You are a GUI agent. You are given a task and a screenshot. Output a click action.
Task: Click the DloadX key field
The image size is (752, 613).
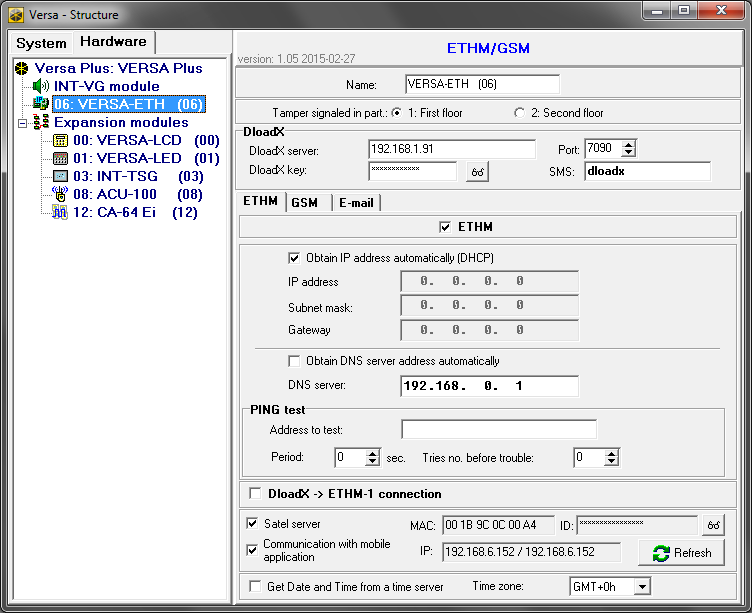412,171
